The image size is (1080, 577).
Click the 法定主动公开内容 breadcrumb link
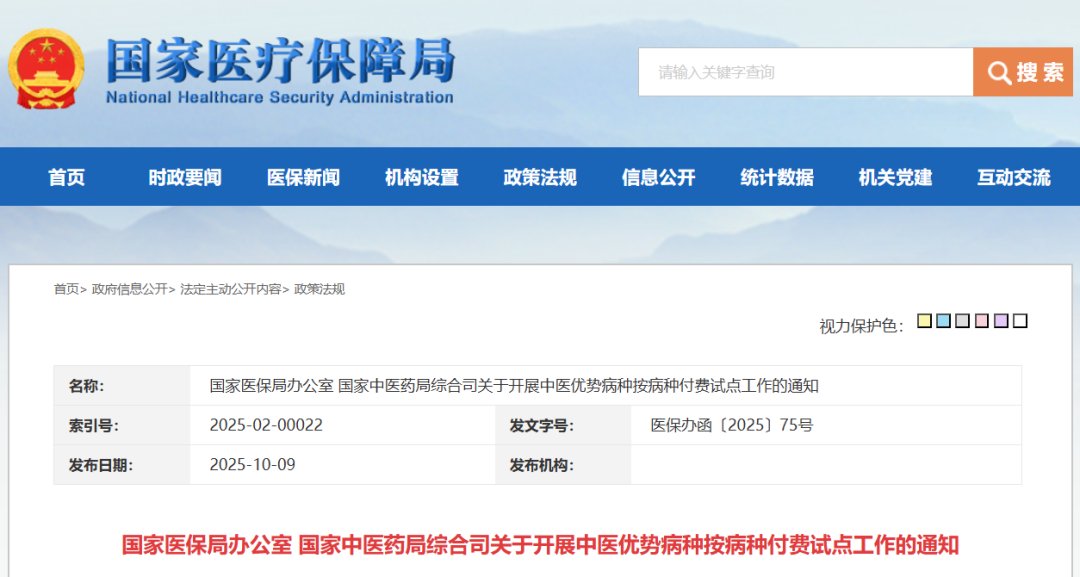click(230, 289)
